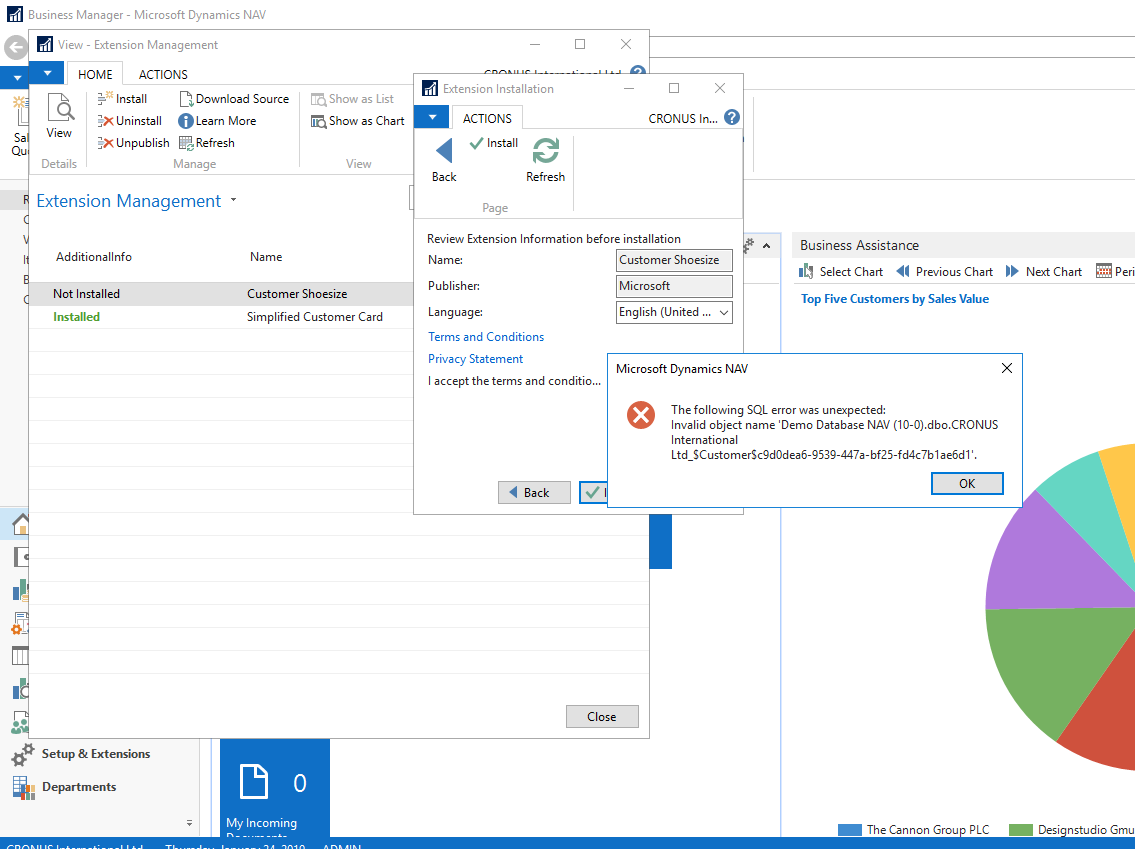Screen dimensions: 1135x849
Task: Click Previous Chart in Business Assistance
Action: [x=944, y=271]
